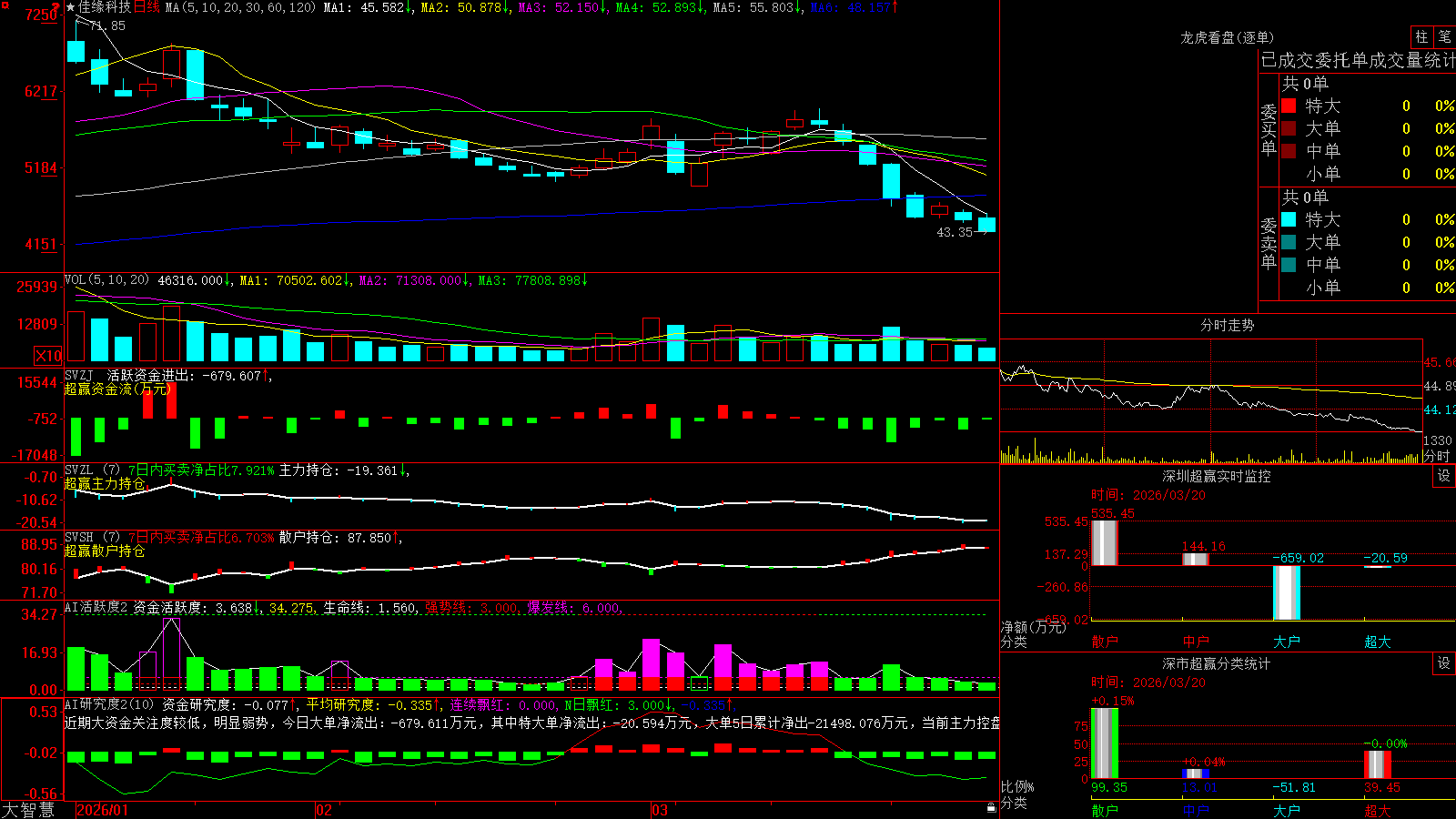
Task: Click the 大户 cyan bar in 深圳超赢实时监控
Action: point(1287,592)
